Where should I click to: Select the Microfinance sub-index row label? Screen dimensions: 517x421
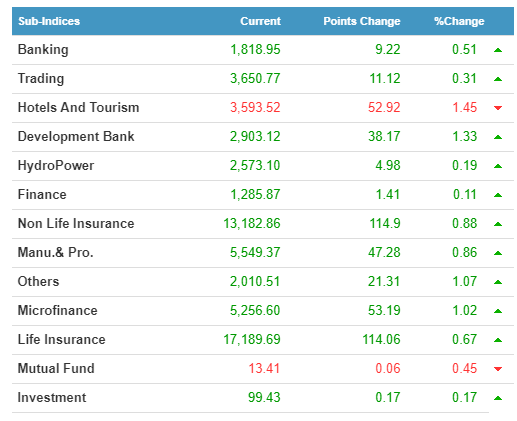[57, 310]
